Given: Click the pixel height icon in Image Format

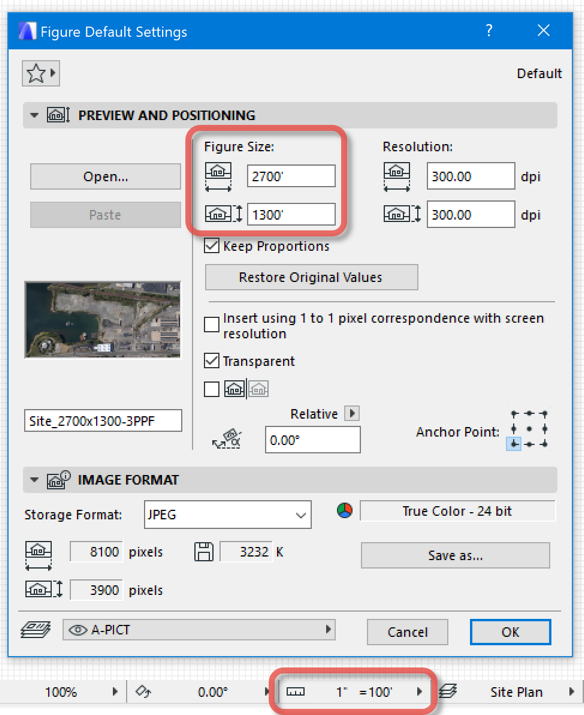Looking at the screenshot, I should coord(44,589).
